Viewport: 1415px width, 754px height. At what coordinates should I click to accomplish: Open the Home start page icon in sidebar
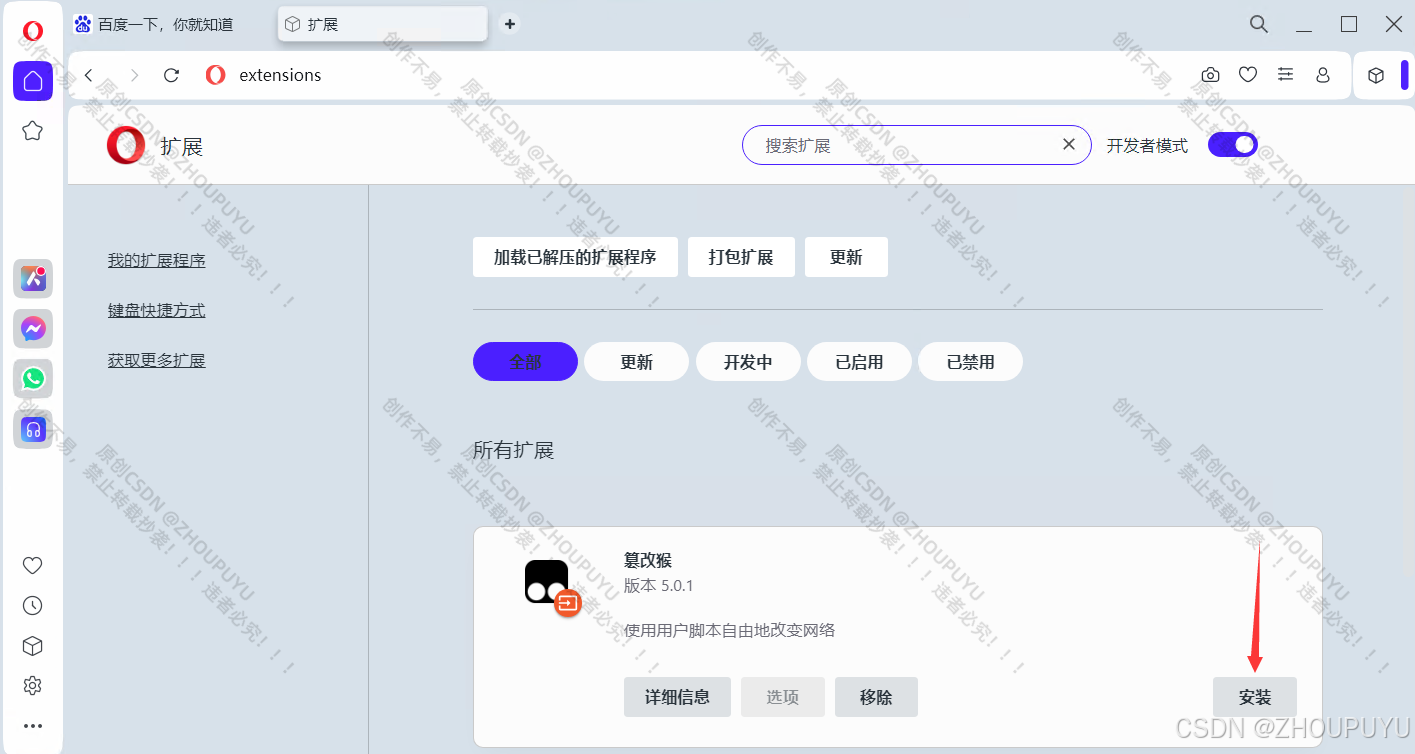(33, 81)
